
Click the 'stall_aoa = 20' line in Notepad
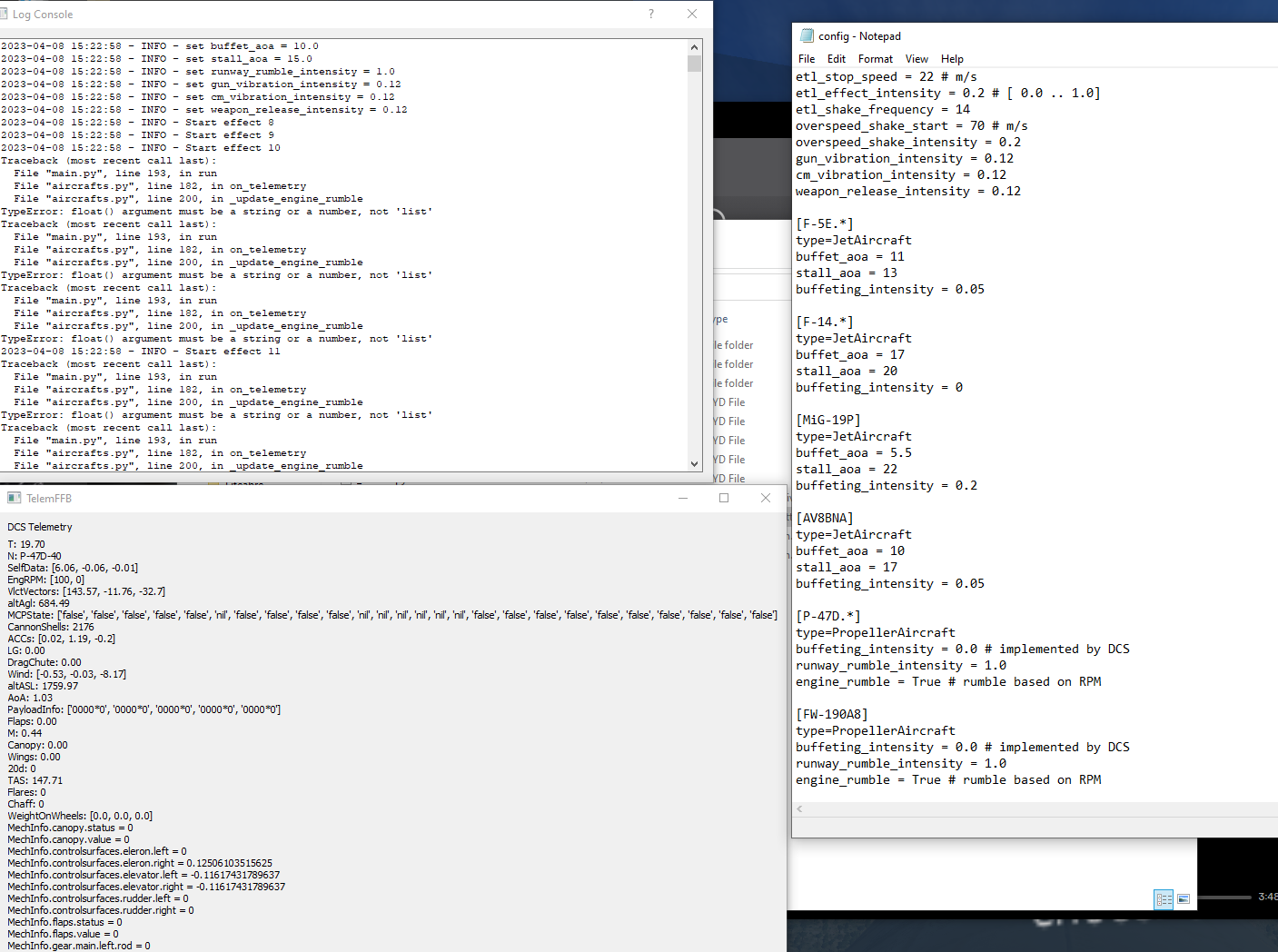click(847, 372)
